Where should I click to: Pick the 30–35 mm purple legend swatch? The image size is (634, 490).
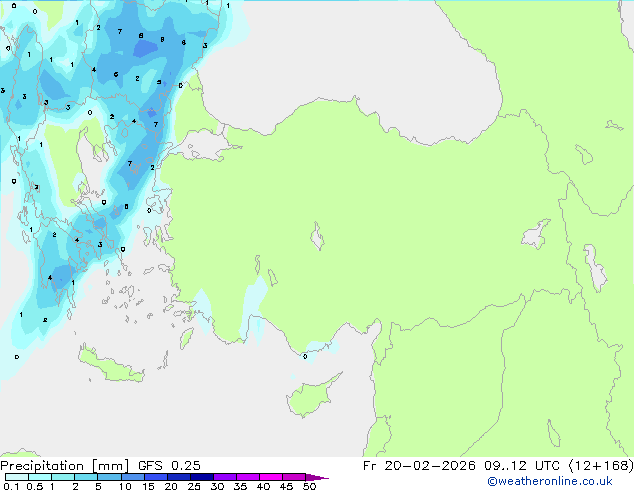click(x=224, y=477)
